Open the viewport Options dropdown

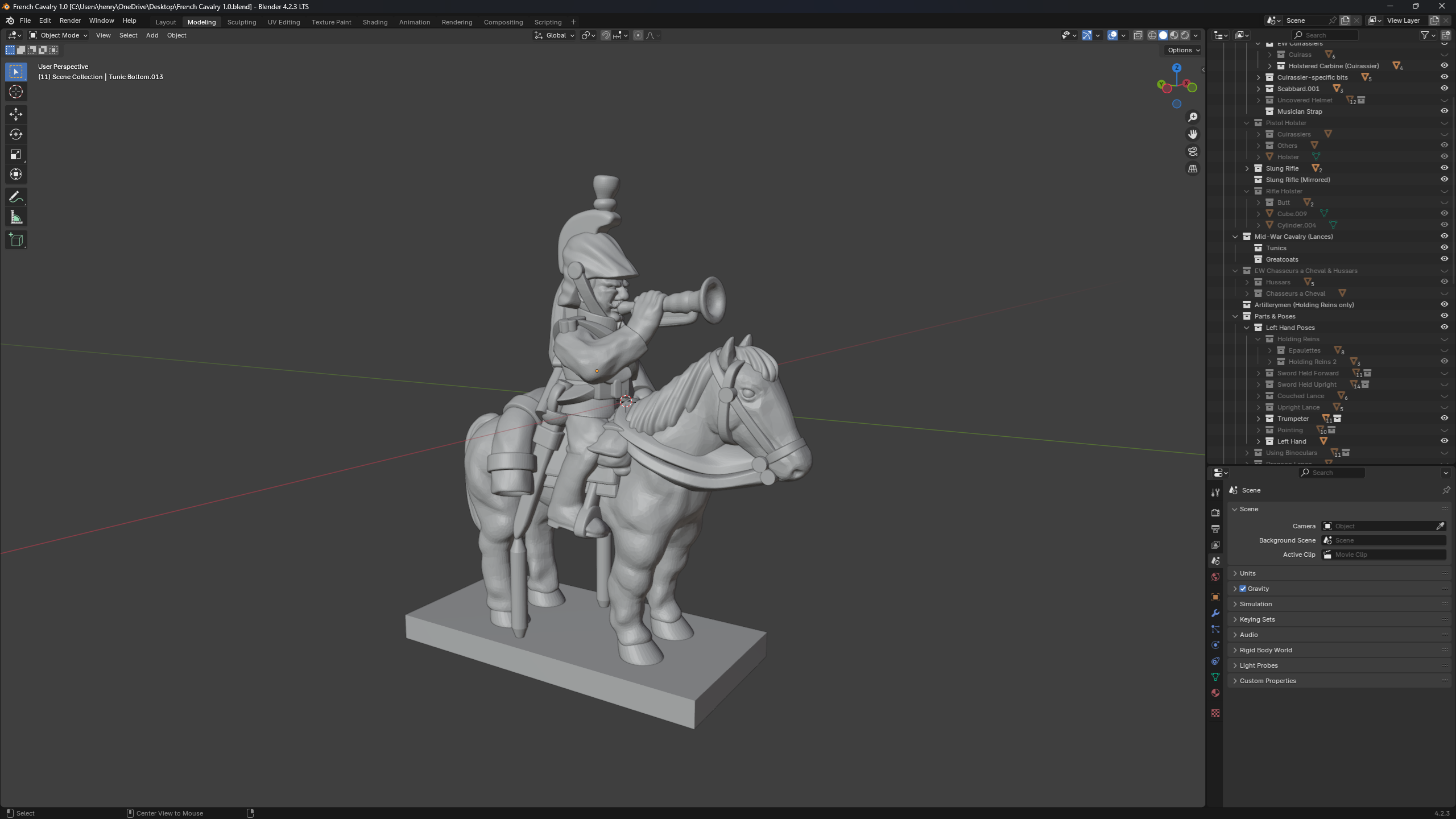coord(1184,50)
